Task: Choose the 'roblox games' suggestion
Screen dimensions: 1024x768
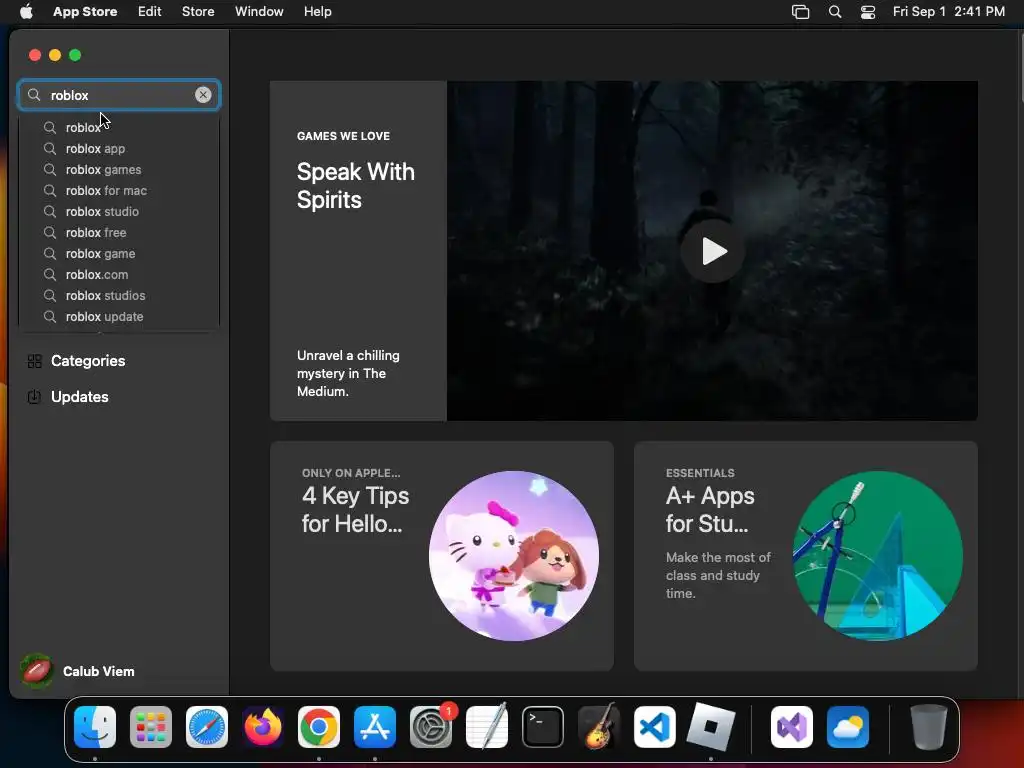Action: tap(119, 169)
